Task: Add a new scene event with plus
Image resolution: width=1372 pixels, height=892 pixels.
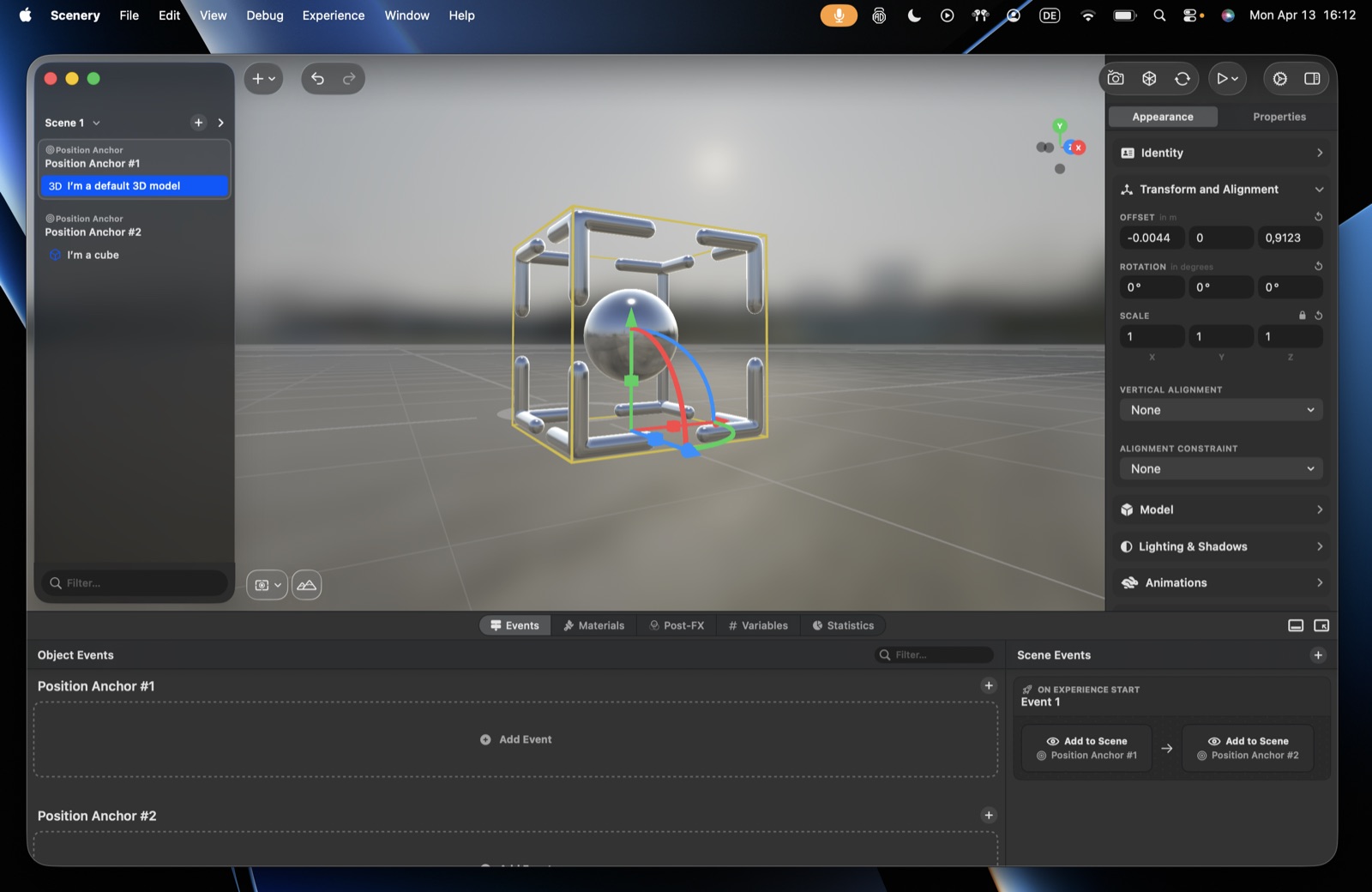Action: pos(1318,655)
